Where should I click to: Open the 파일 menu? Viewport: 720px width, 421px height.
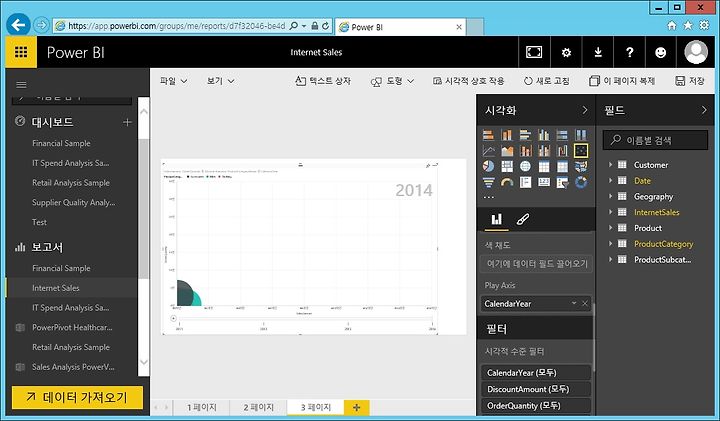pos(174,81)
